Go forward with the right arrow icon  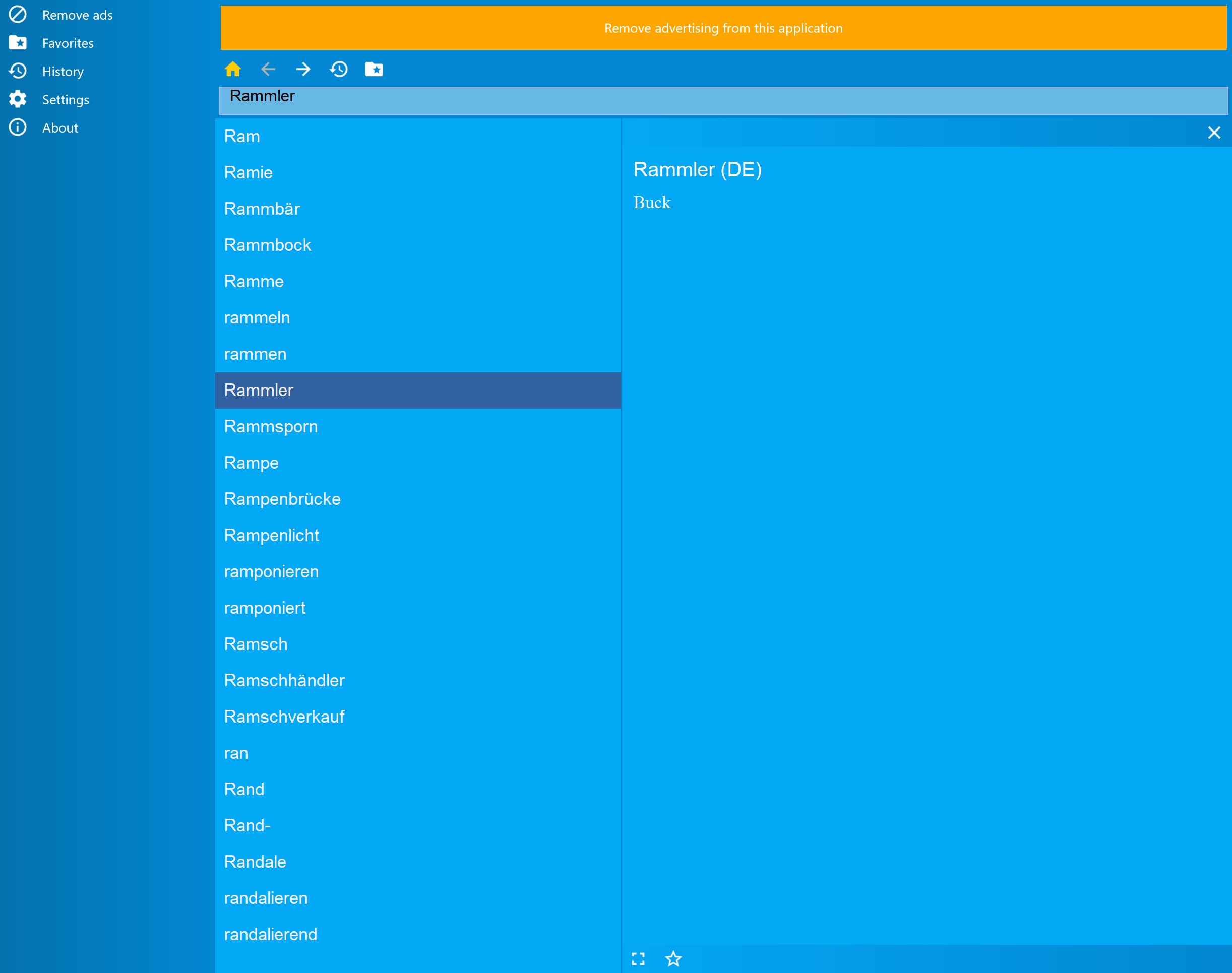pos(303,70)
